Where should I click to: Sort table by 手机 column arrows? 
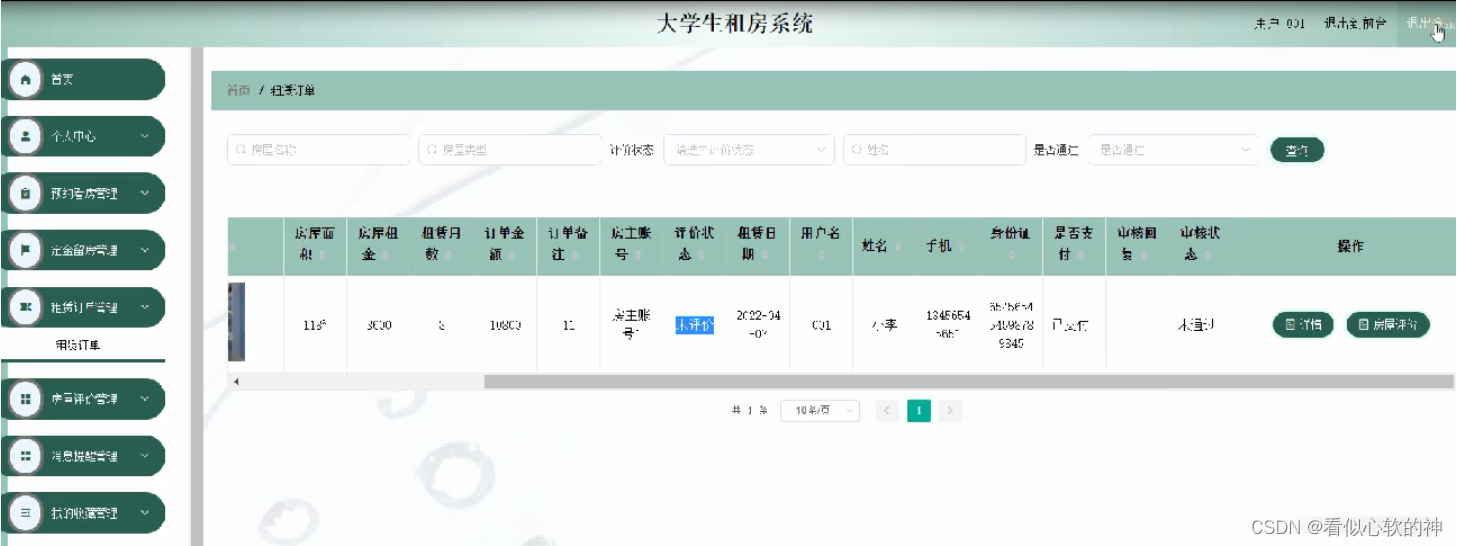(x=962, y=247)
